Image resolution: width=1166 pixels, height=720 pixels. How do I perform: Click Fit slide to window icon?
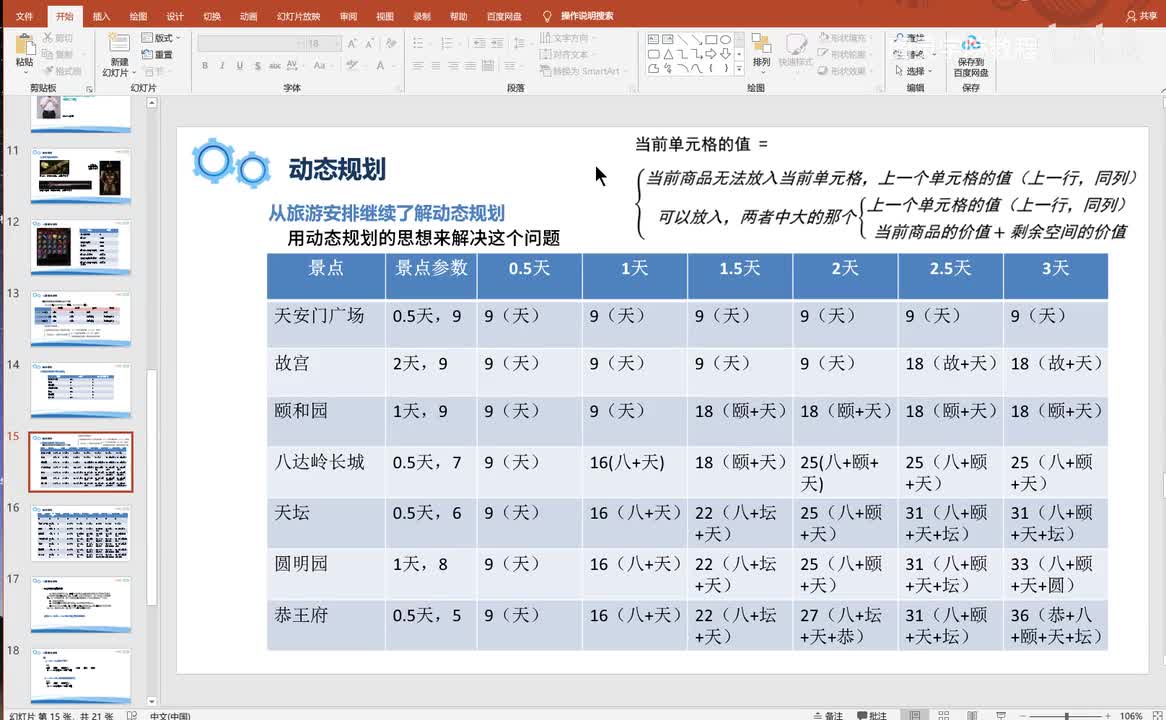(1157, 715)
